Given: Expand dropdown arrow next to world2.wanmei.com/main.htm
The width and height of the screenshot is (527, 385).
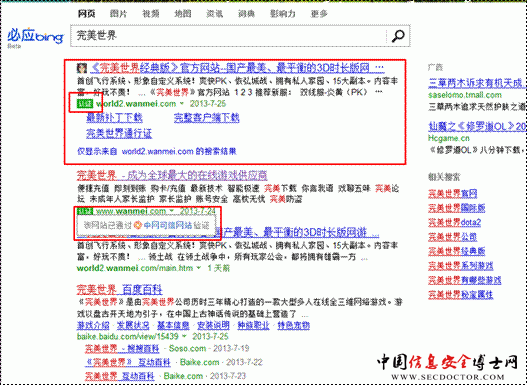Looking at the screenshot, I should pyautogui.click(x=199, y=268).
